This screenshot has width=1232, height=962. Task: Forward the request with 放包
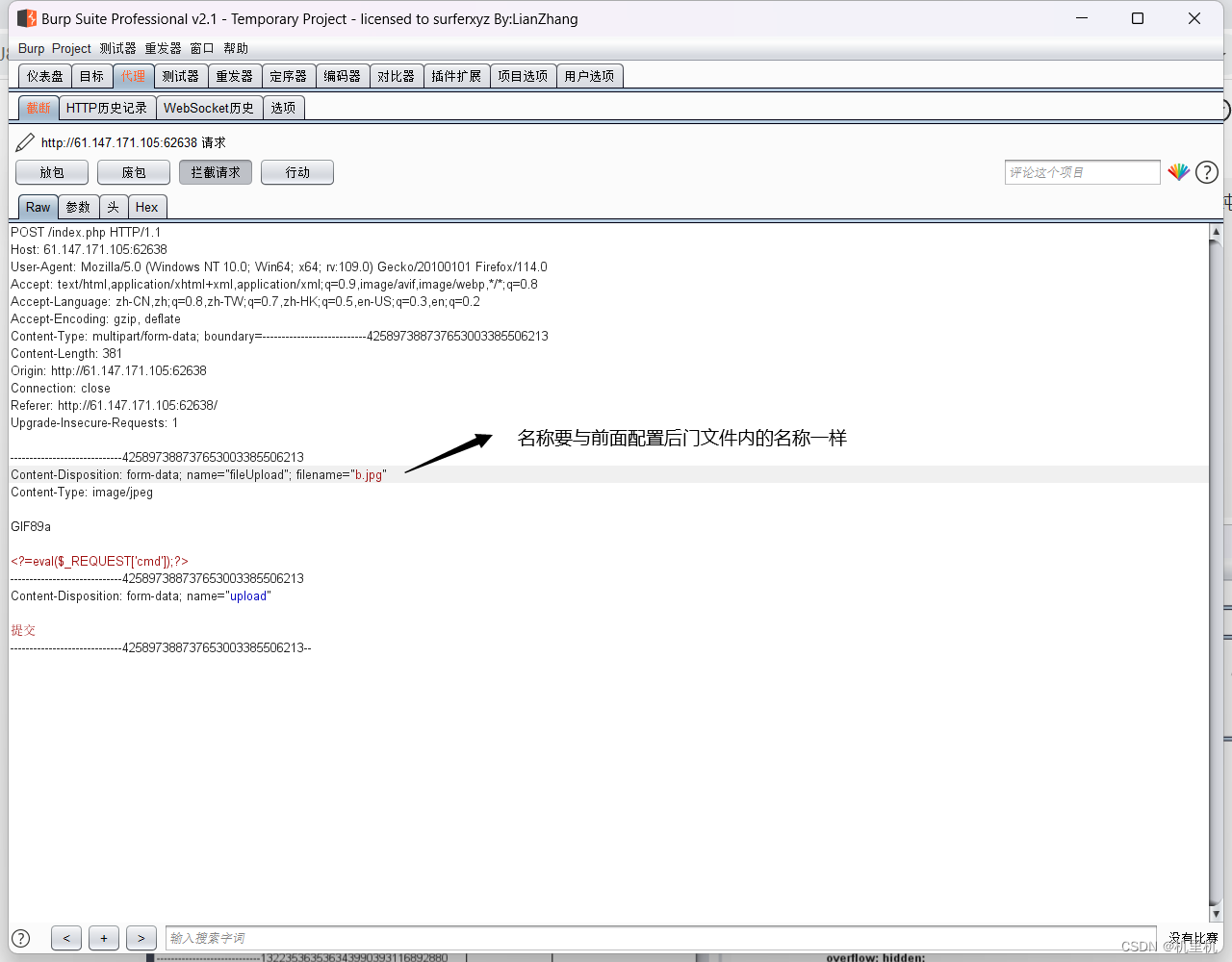(x=52, y=172)
